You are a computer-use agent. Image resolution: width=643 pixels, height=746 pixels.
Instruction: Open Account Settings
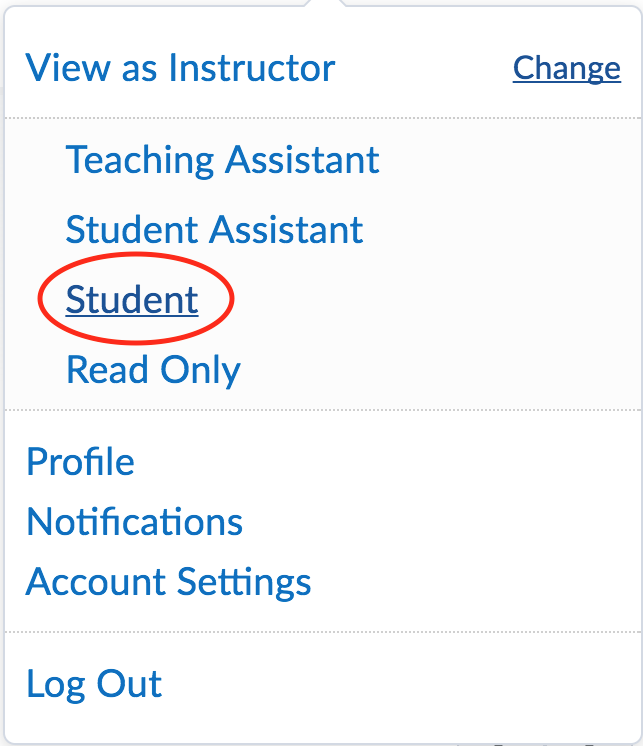[x=168, y=582]
